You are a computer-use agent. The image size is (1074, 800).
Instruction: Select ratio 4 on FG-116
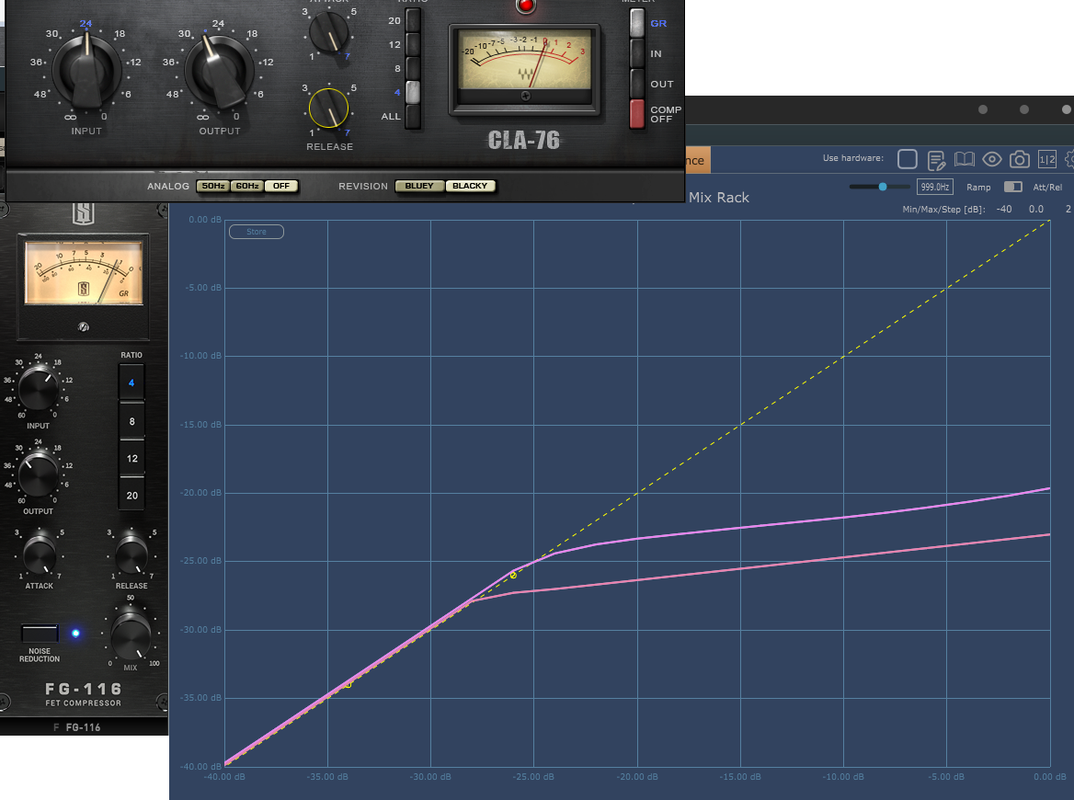click(132, 383)
